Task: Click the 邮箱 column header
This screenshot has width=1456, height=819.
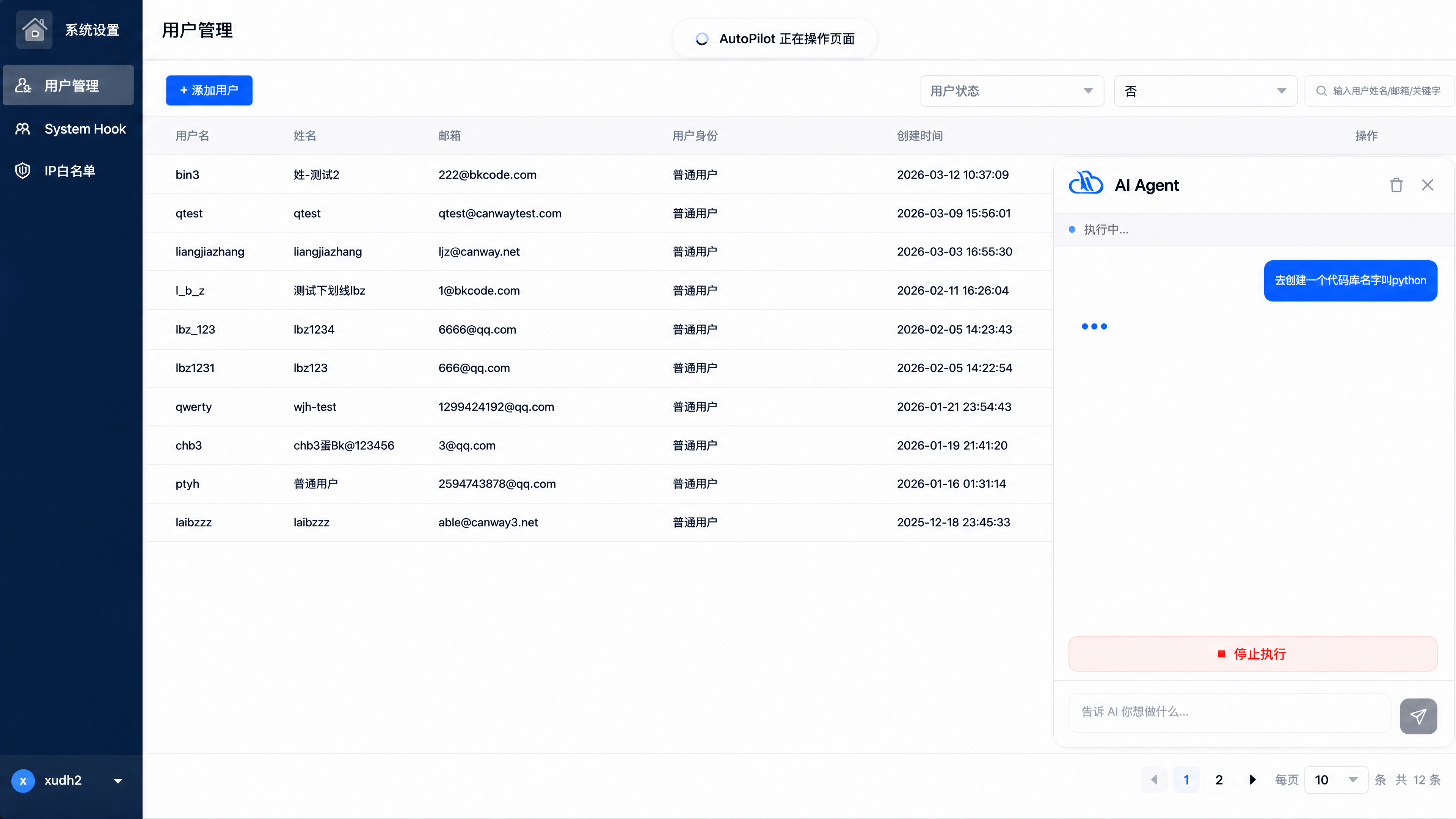Action: (450, 136)
